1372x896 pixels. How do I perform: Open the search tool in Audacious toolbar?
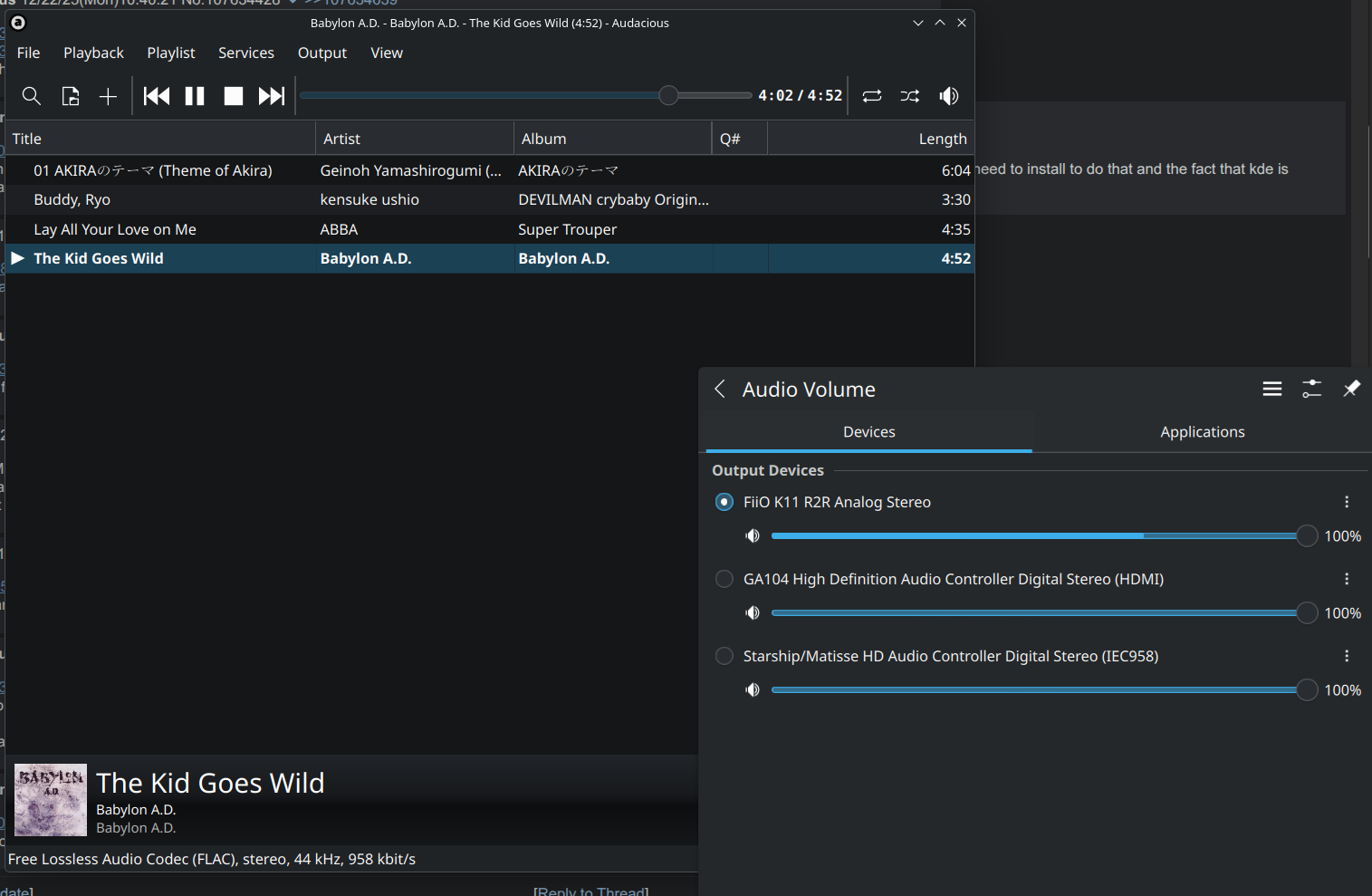32,96
